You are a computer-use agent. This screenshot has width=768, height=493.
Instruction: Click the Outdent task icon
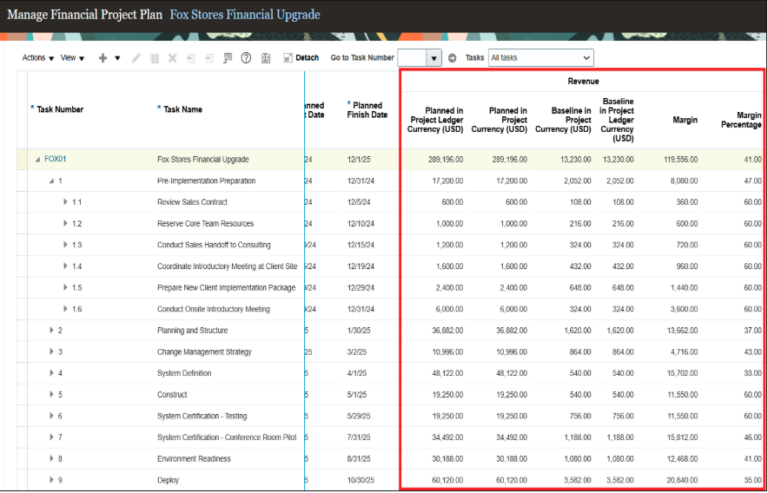(191, 58)
